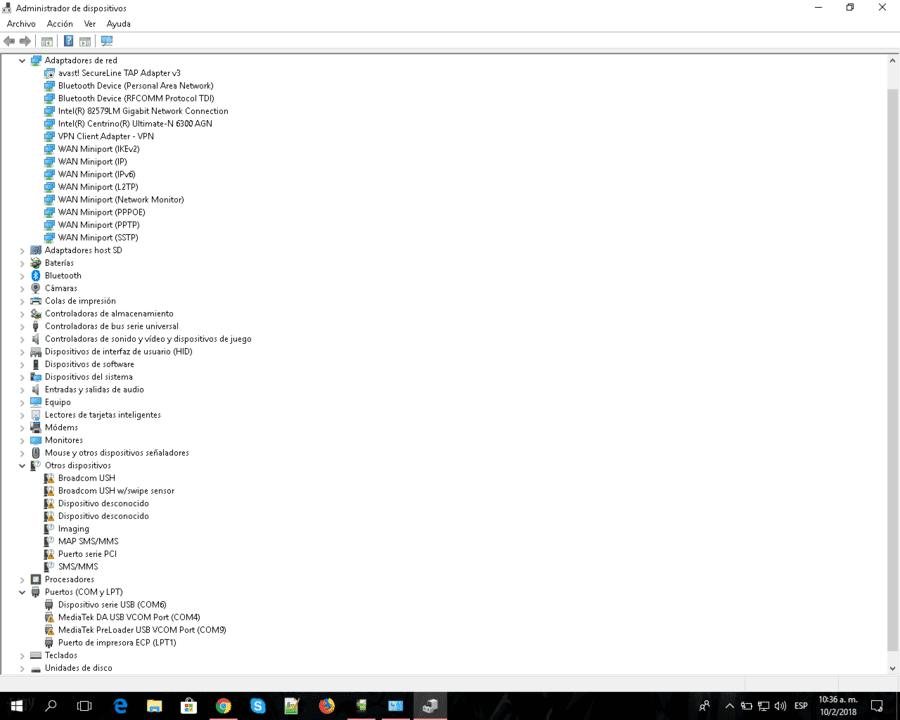This screenshot has height=720, width=900.
Task: Click the Imaging unknown device icon
Action: click(x=49, y=528)
